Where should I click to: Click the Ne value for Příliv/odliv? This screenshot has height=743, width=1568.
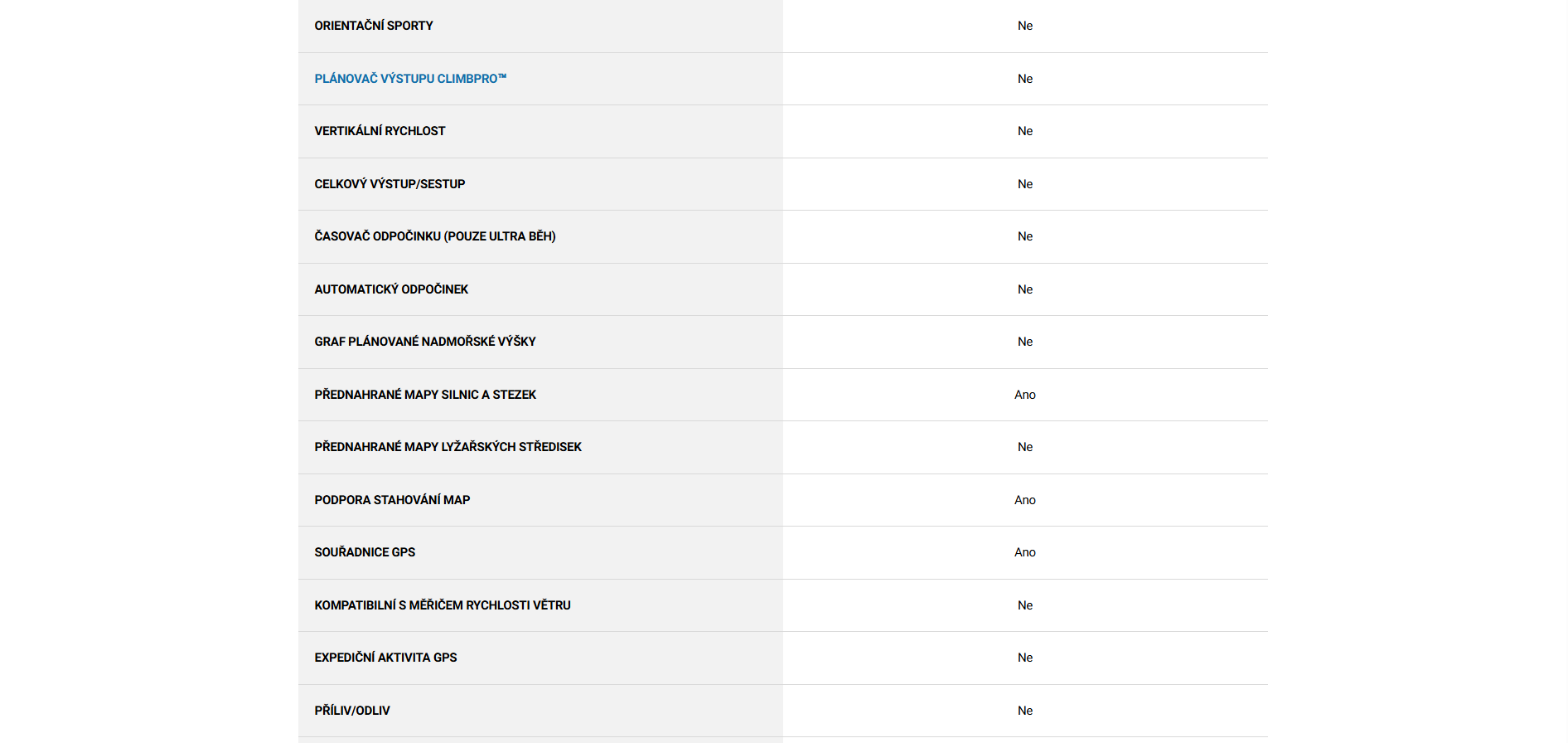(x=1025, y=711)
